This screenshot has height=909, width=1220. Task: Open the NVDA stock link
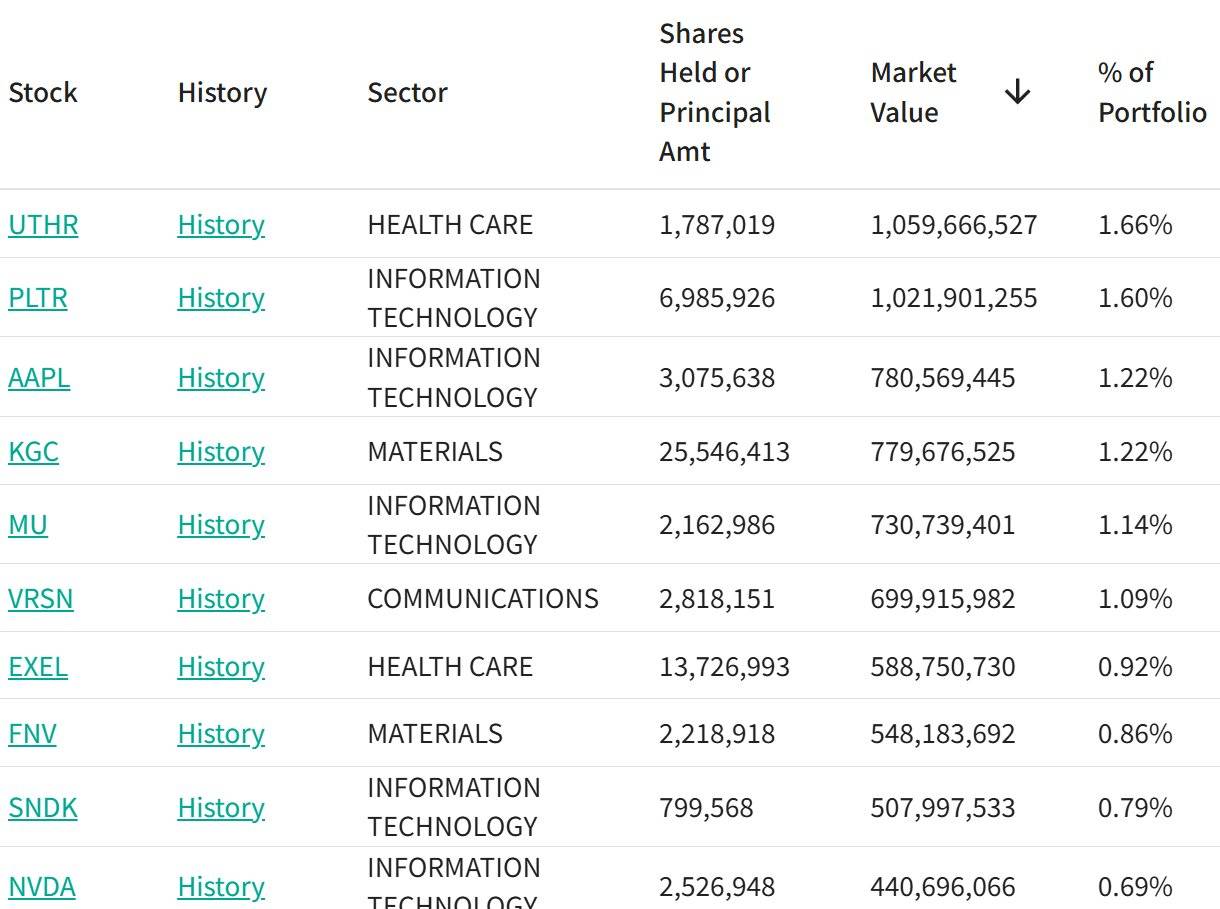42,887
